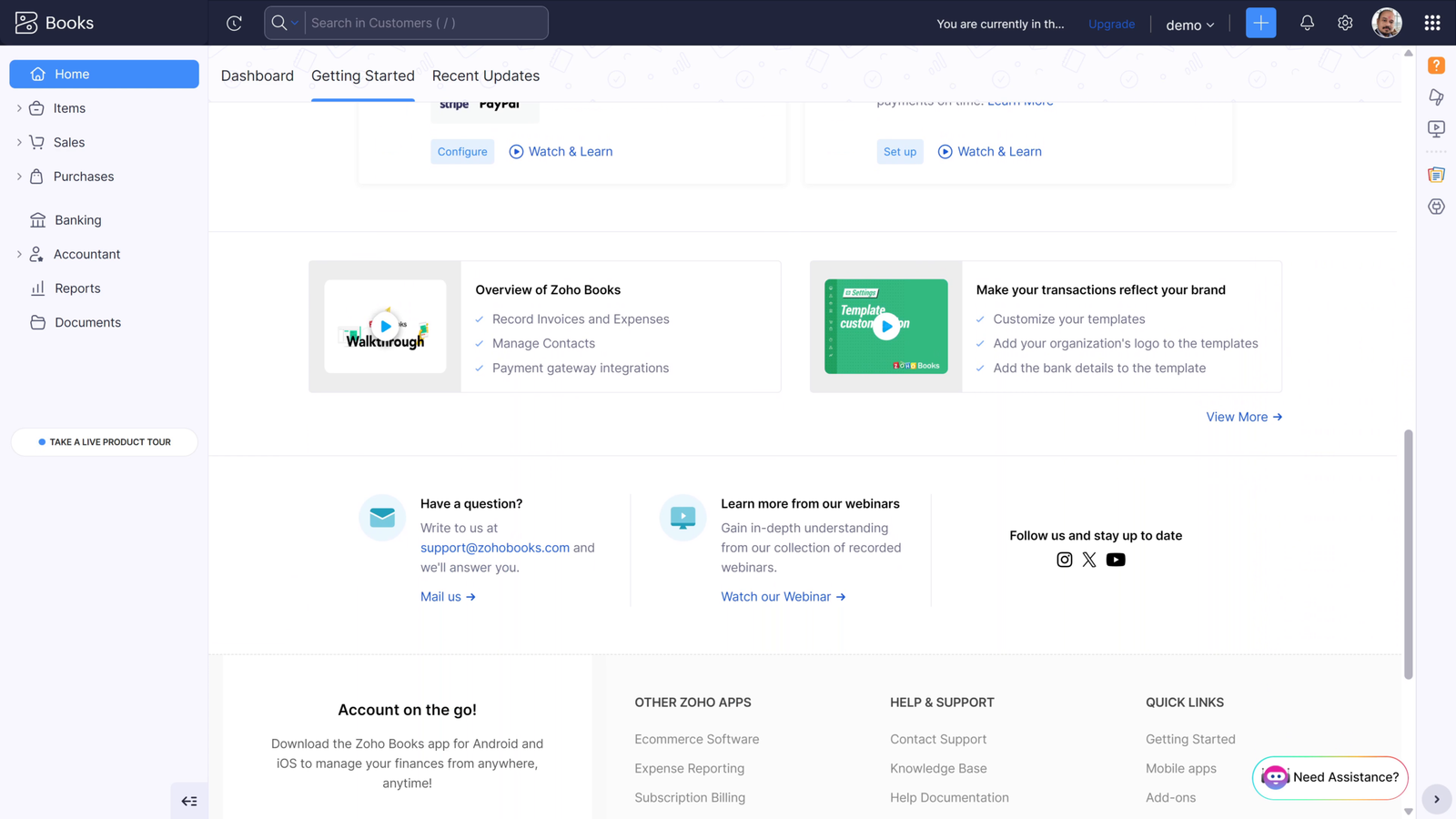The image size is (1456, 819).
Task: Open Knowledge Base footer link
Action: point(938,769)
